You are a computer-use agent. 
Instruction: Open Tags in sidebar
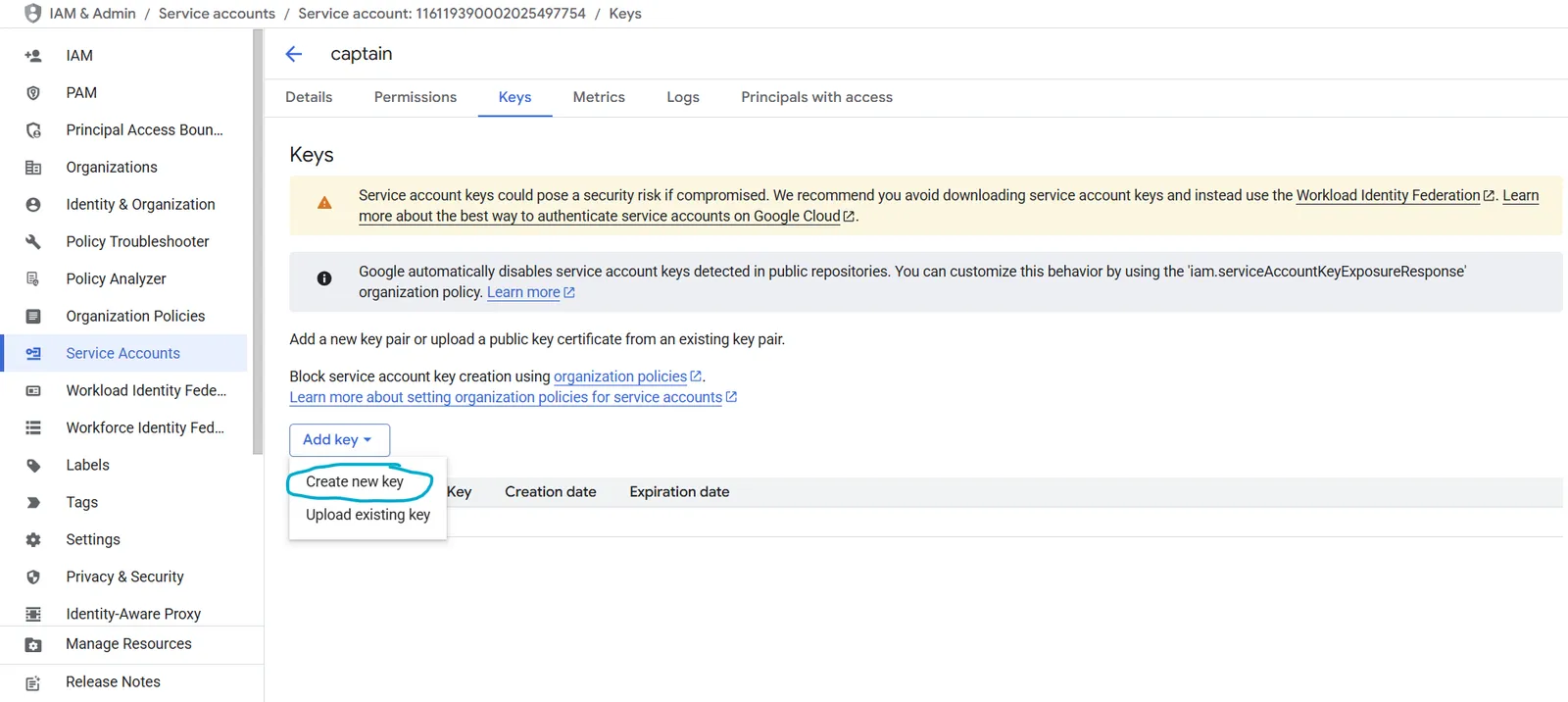click(125, 503)
